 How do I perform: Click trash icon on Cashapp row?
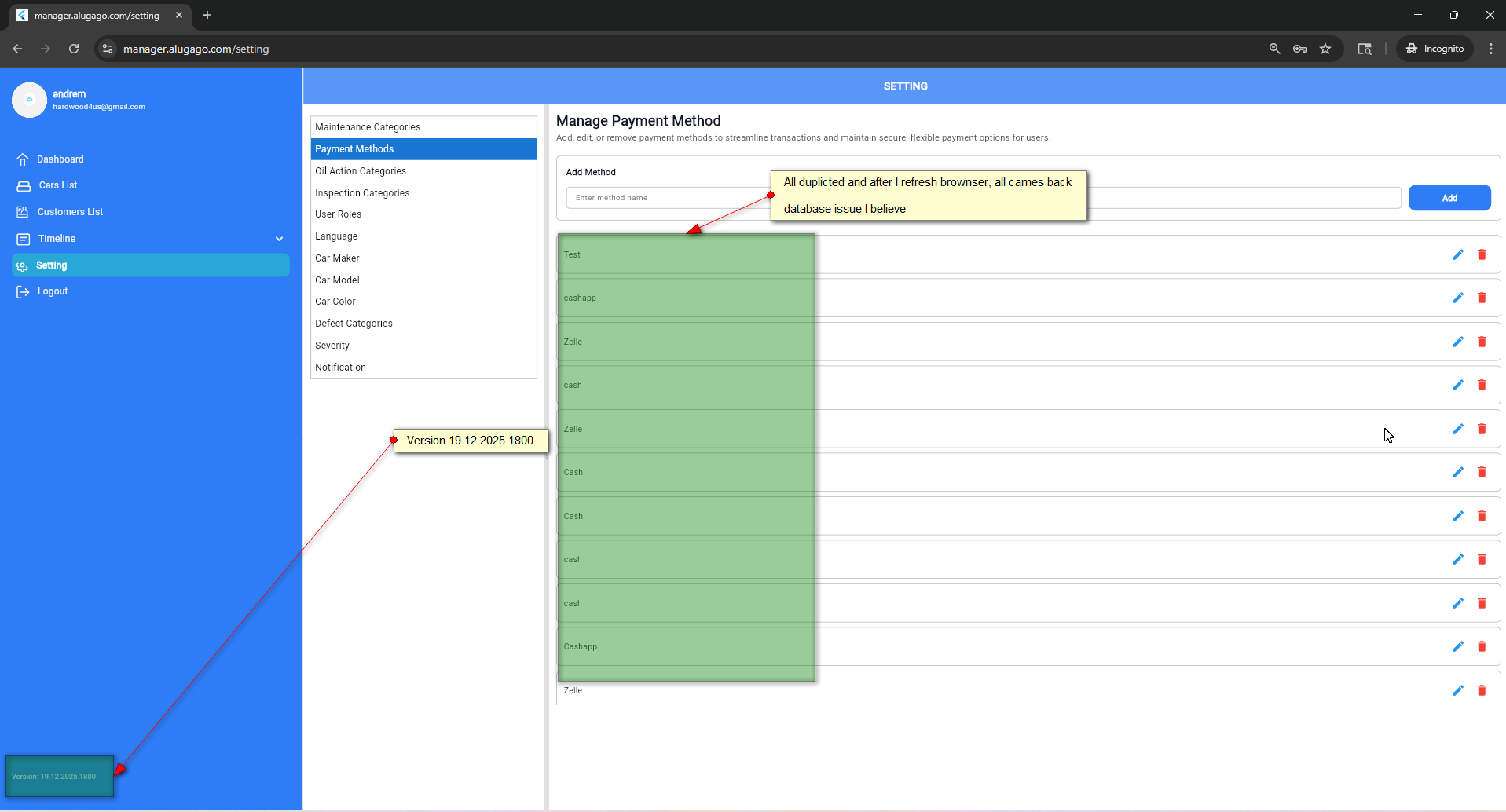tap(1482, 646)
